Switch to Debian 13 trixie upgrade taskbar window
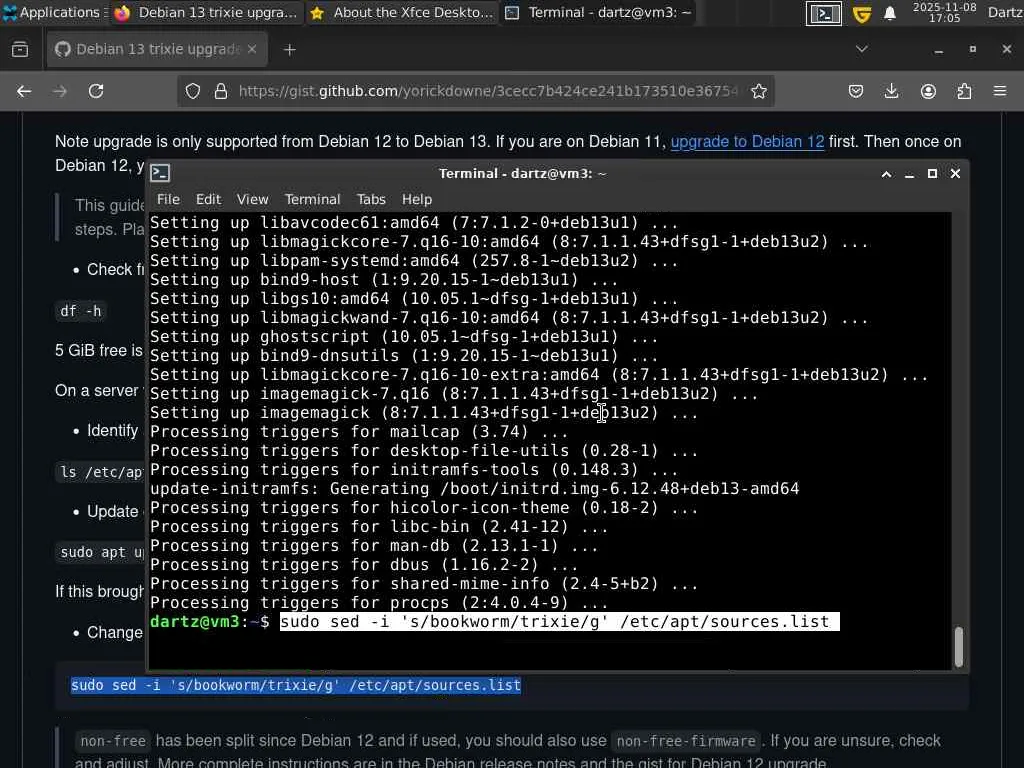1024x768 pixels. [x=206, y=12]
